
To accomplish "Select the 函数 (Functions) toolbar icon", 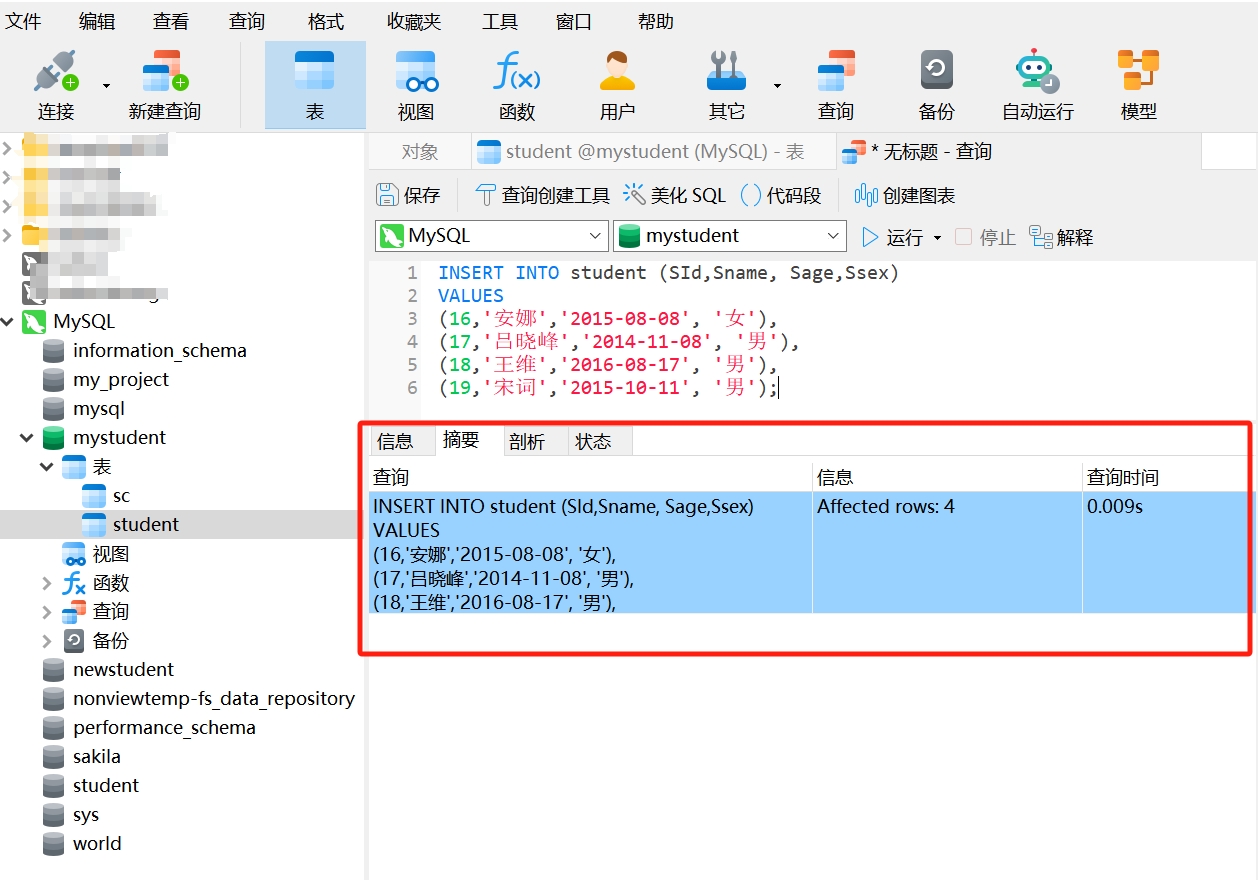I will tap(516, 82).
